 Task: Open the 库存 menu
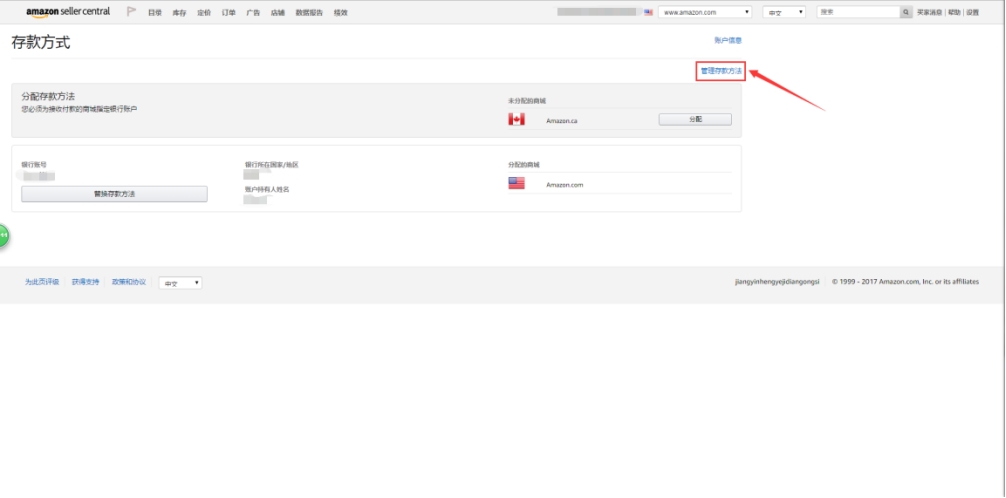pyautogui.click(x=180, y=12)
